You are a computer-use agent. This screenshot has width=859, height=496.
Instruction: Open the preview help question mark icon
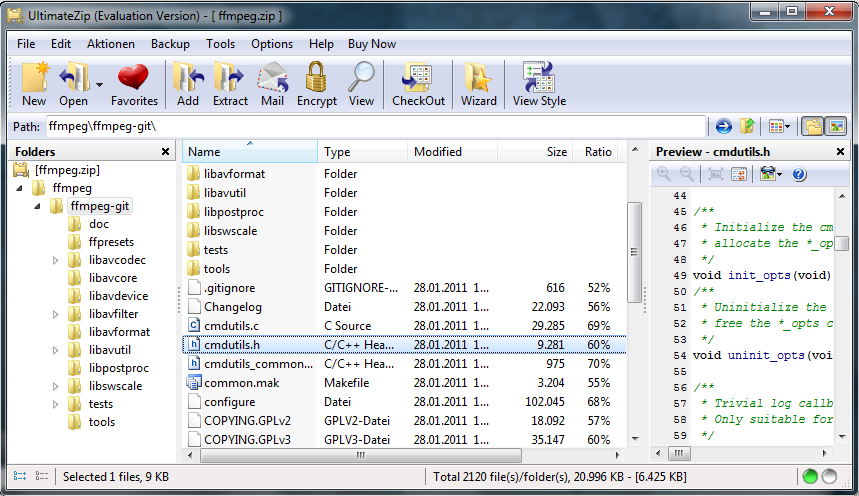click(x=799, y=174)
